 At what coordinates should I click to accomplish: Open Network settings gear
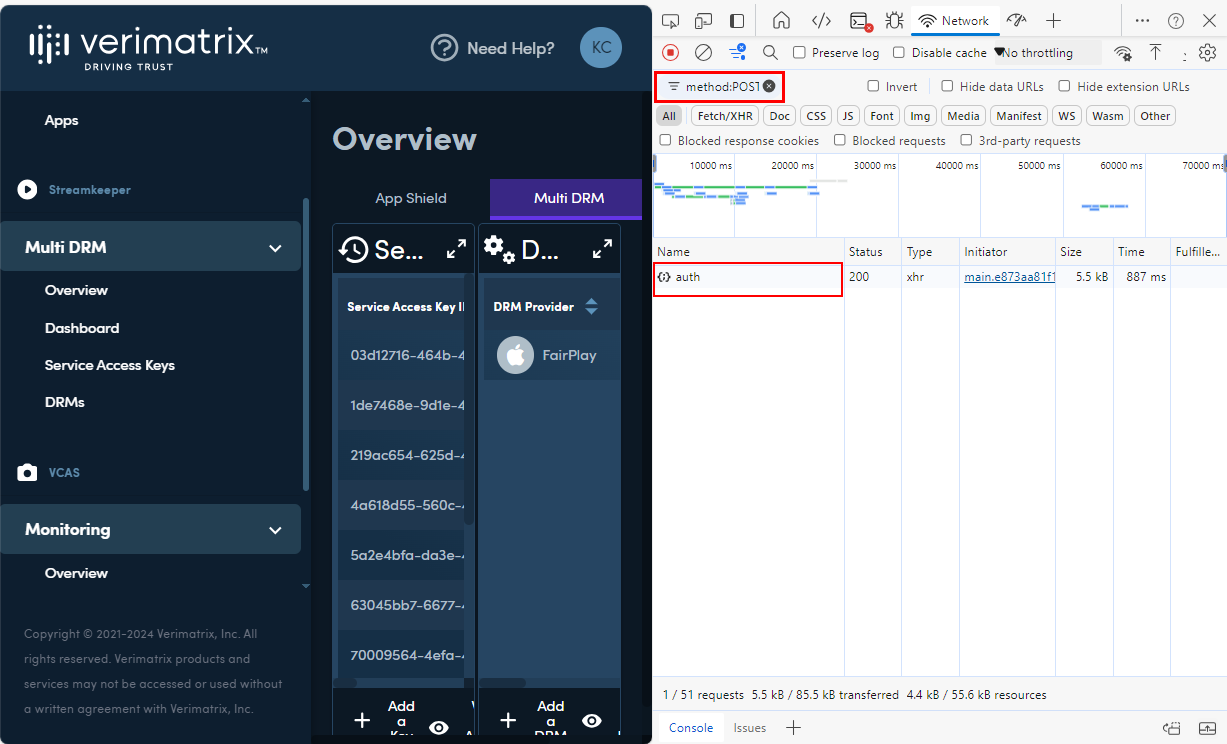point(1207,52)
